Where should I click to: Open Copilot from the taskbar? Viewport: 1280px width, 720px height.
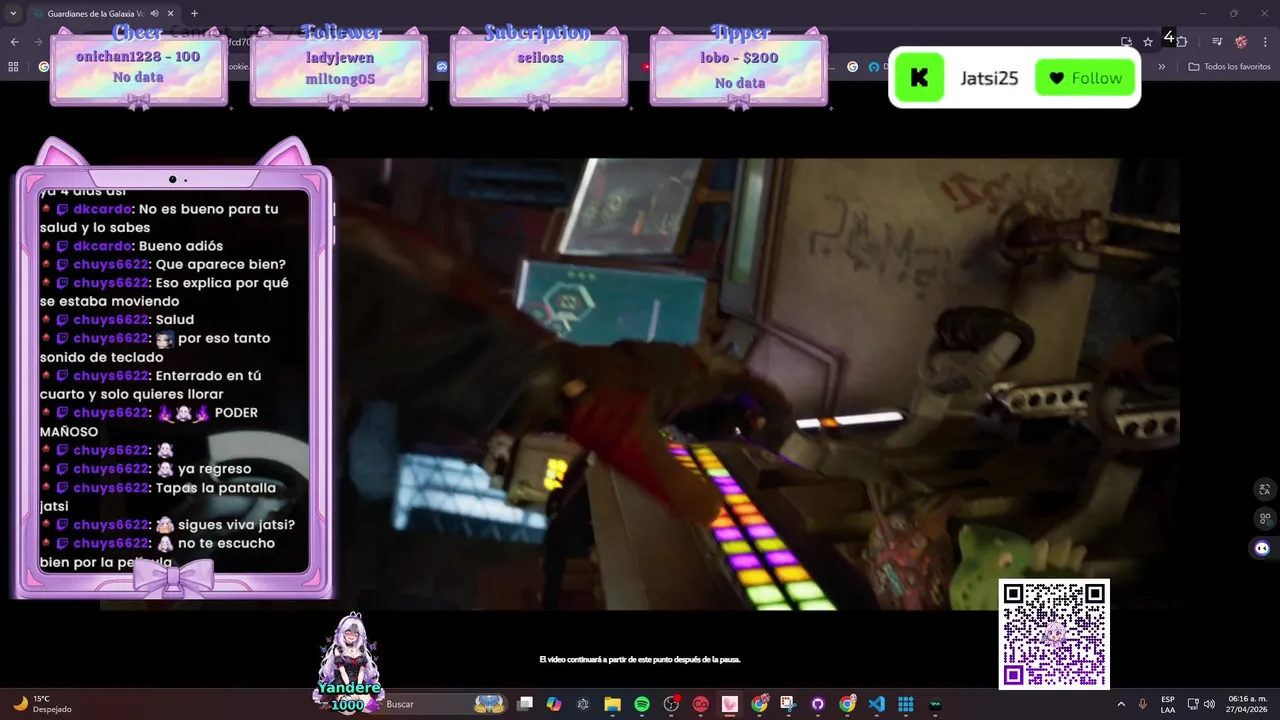554,704
